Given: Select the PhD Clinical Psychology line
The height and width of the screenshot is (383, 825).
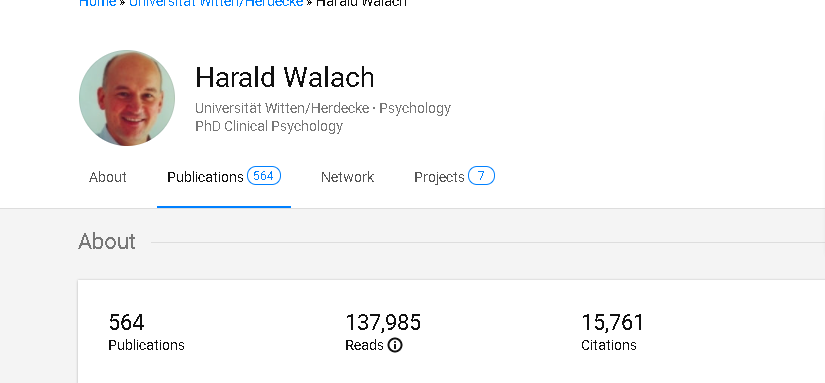Looking at the screenshot, I should click(x=269, y=126).
